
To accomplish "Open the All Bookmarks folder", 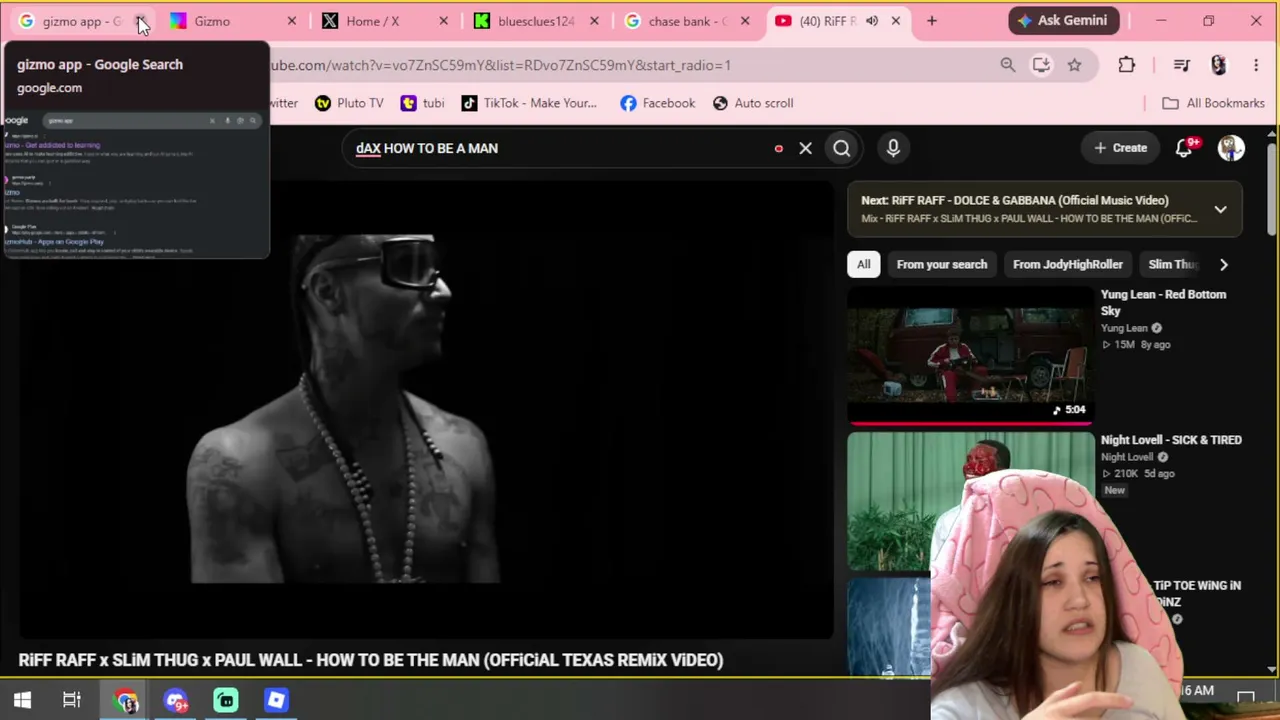I will (x=1213, y=103).
